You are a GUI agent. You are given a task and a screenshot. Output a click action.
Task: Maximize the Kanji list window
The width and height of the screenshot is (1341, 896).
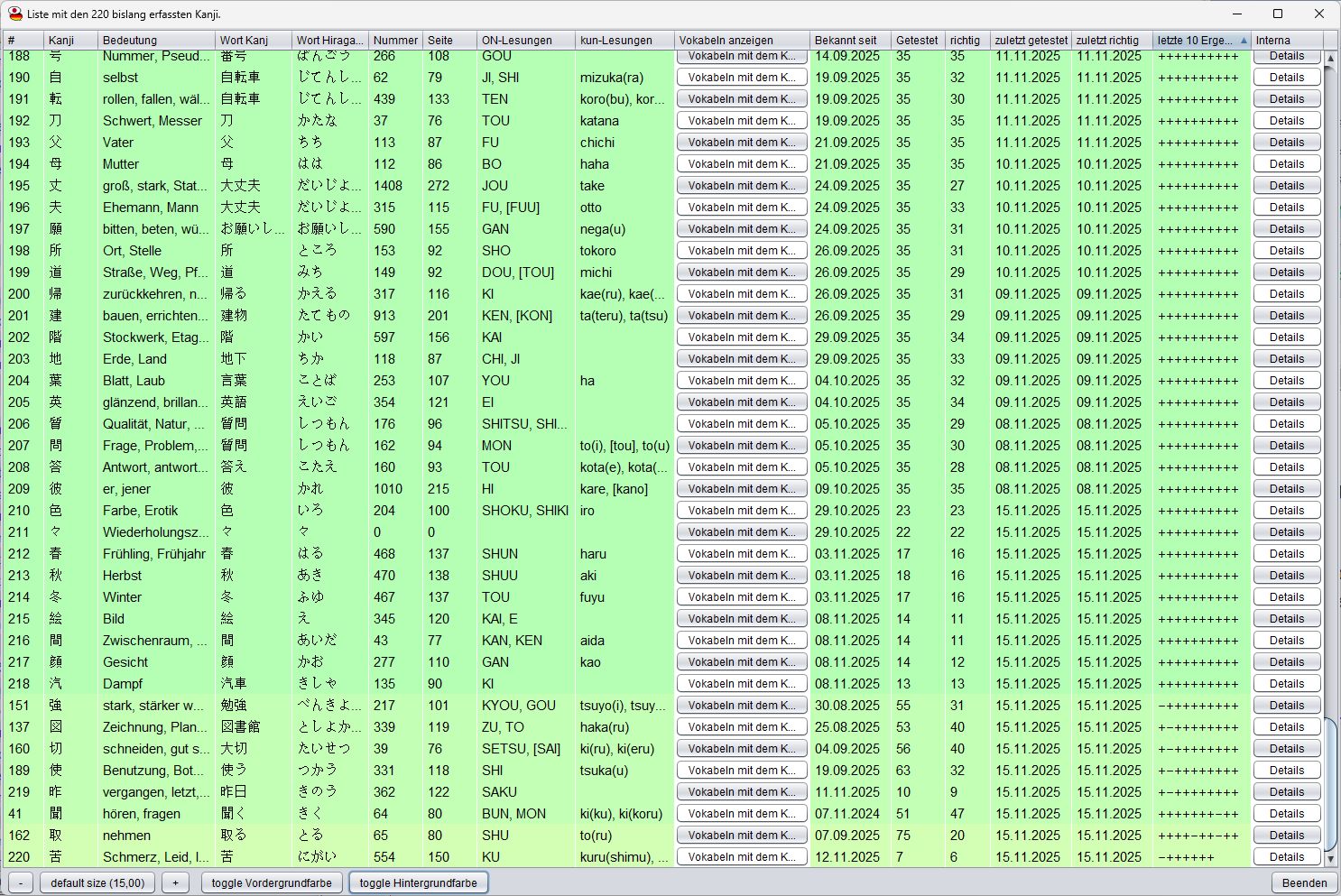[1278, 14]
